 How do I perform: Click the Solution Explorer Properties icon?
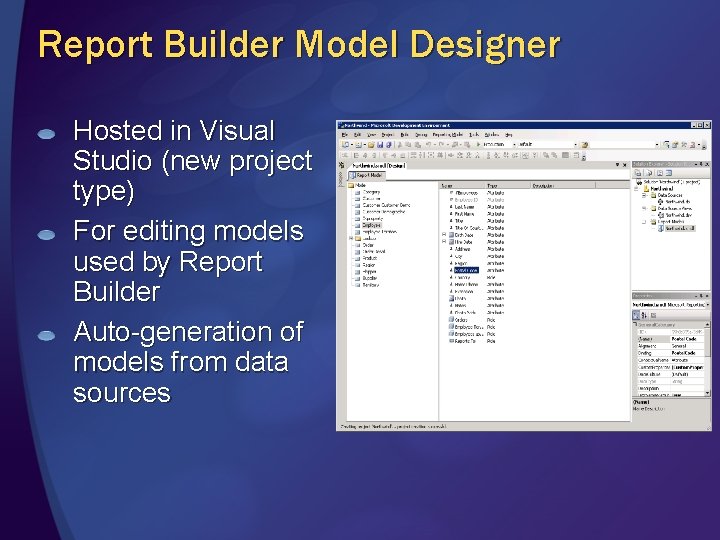[638, 173]
